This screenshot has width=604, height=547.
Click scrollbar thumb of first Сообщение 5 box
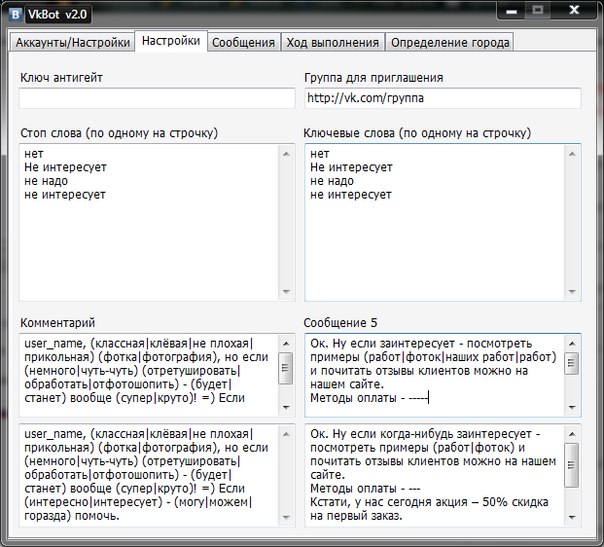point(571,363)
